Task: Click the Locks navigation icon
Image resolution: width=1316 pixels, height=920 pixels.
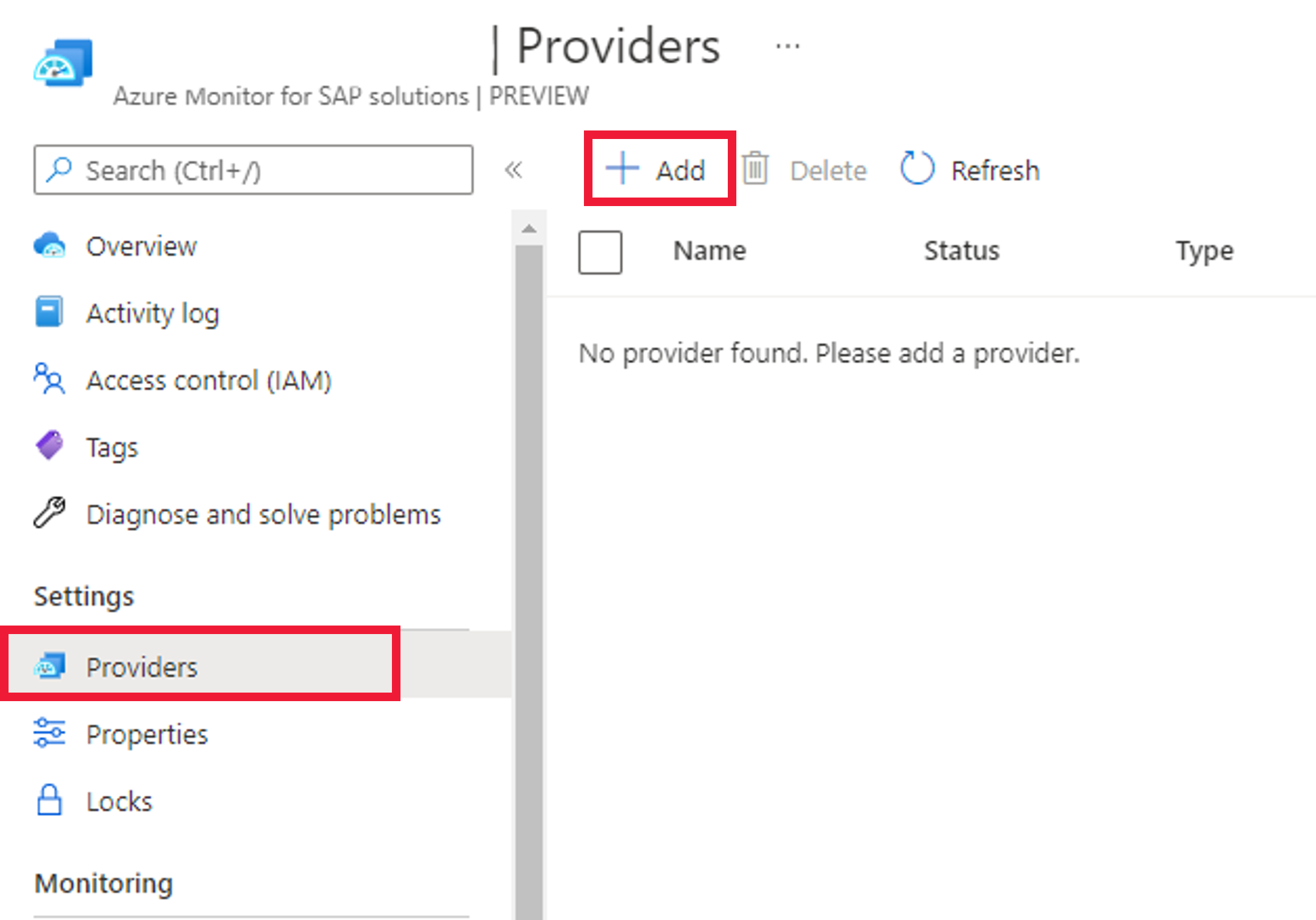Action: [x=49, y=800]
